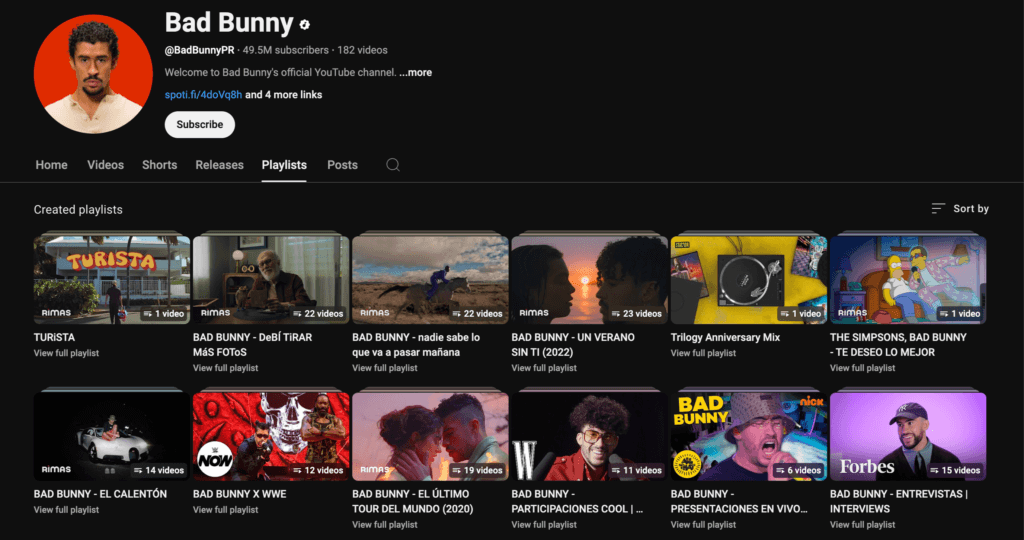Viewport: 1024px width, 540px height.
Task: Click the Sort by lines icon
Action: pyautogui.click(x=938, y=209)
